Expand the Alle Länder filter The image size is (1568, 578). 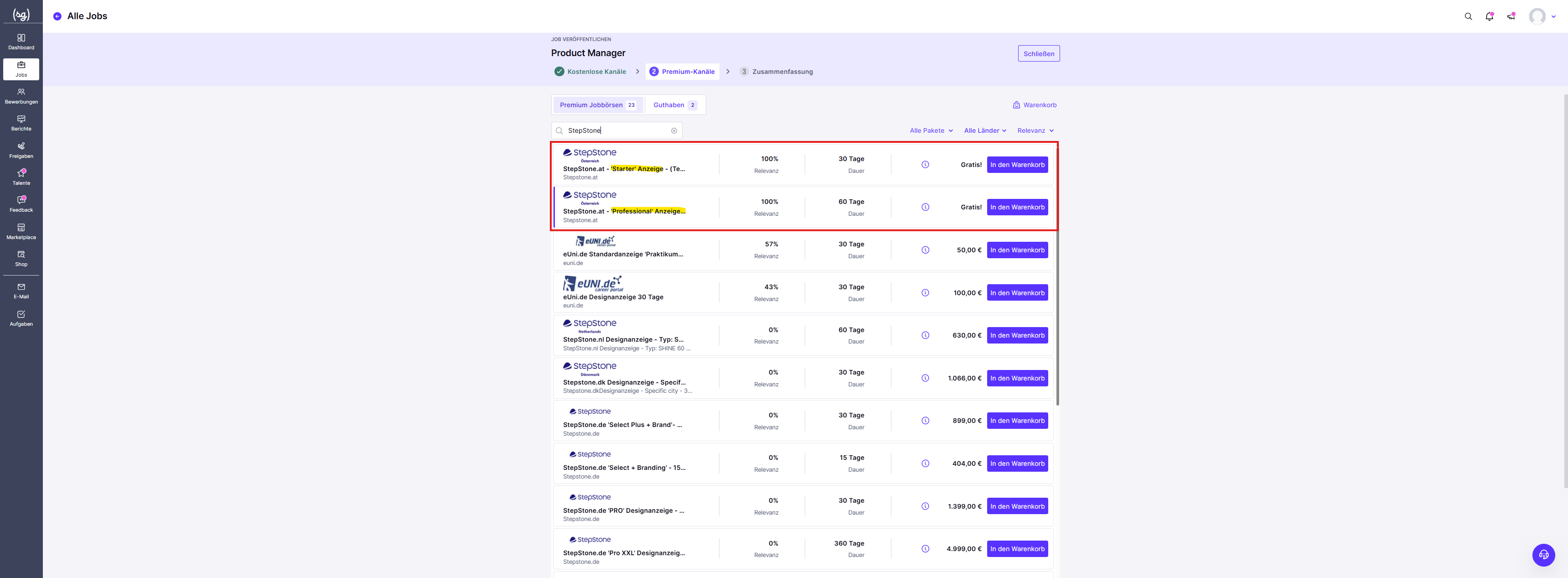click(985, 131)
